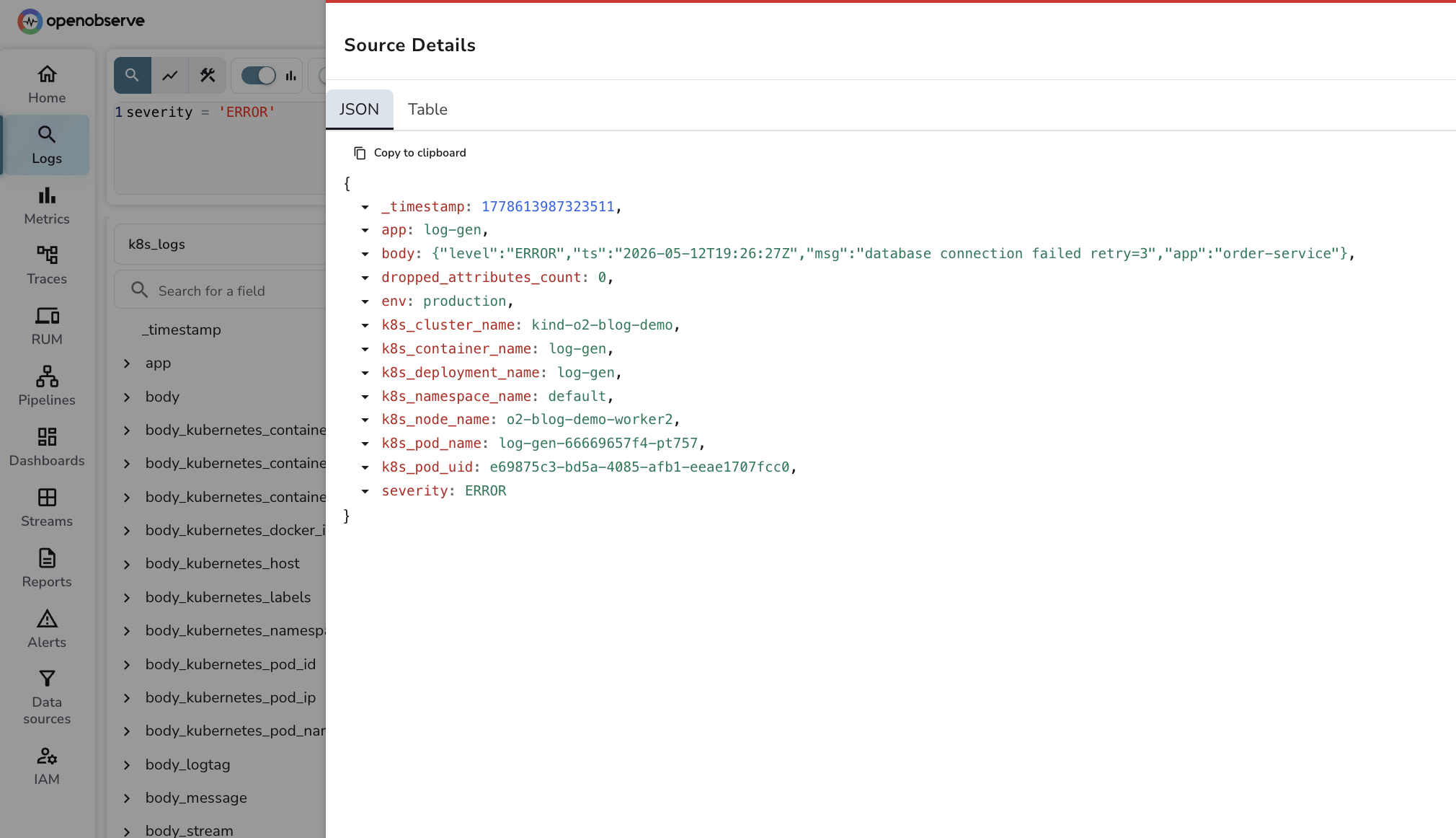Expand the body_kubernetes_docker_i field
The image size is (1456, 838).
point(127,531)
